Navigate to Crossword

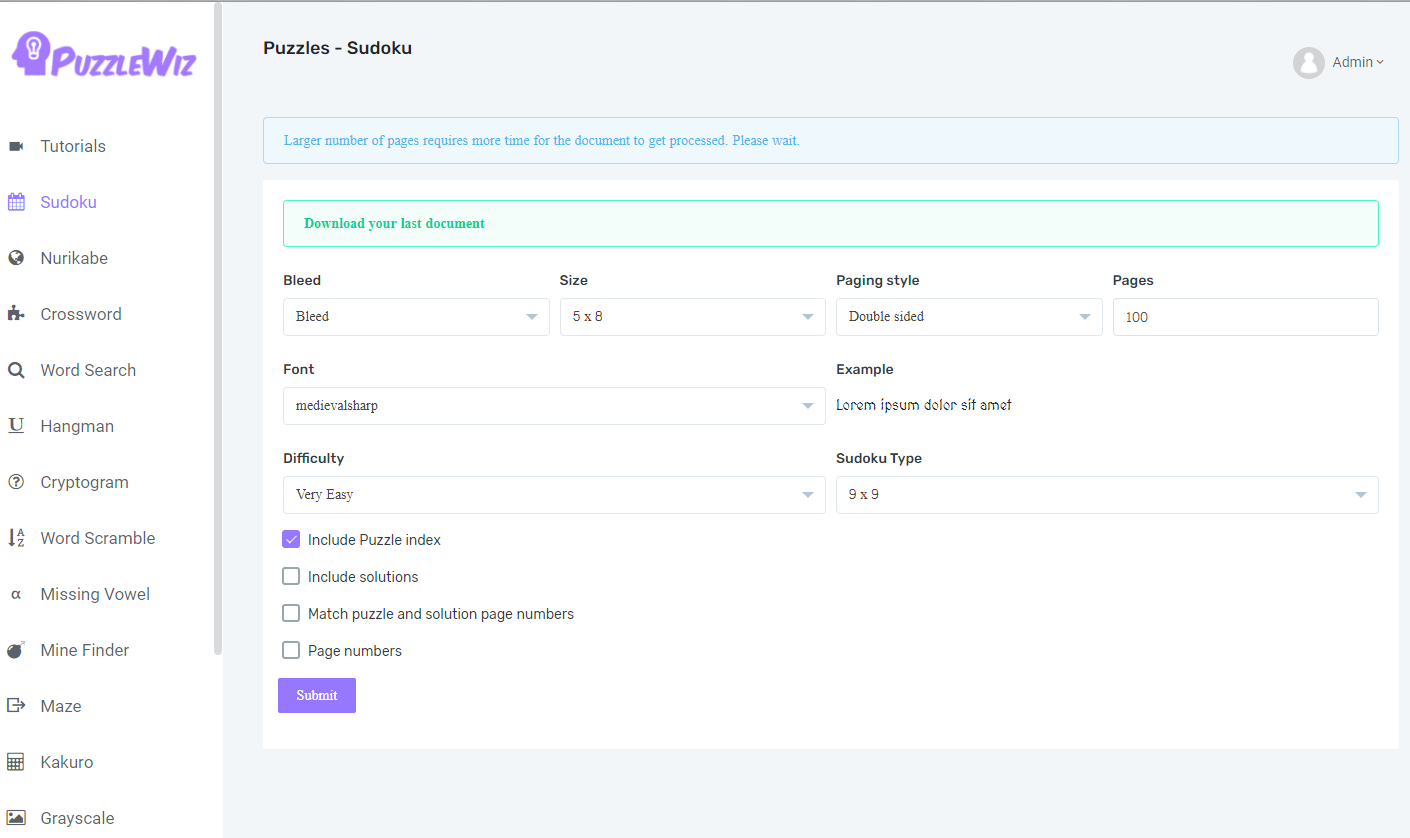[x=81, y=314]
